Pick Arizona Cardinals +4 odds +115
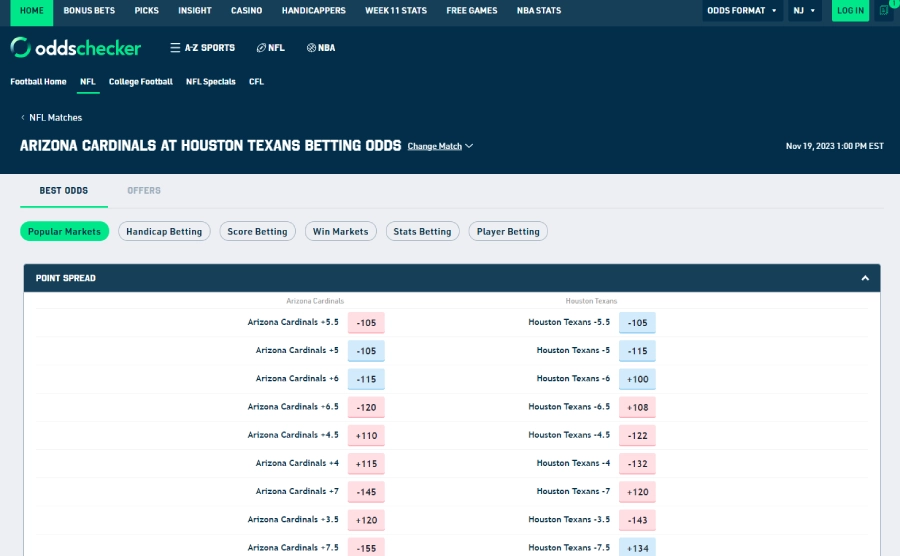 point(366,464)
